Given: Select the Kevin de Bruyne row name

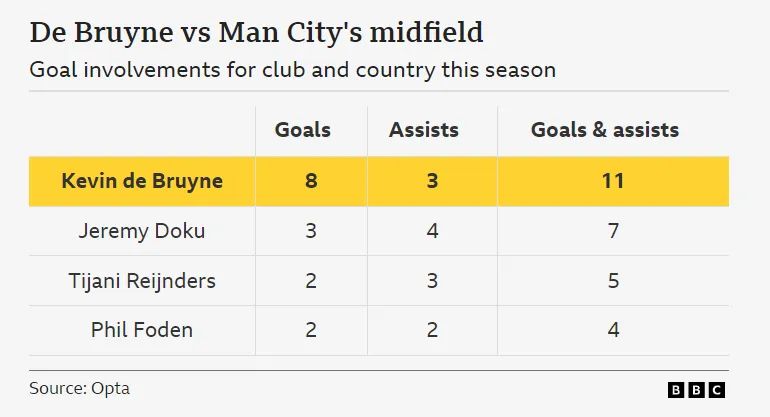Looking at the screenshot, I should point(142,181).
